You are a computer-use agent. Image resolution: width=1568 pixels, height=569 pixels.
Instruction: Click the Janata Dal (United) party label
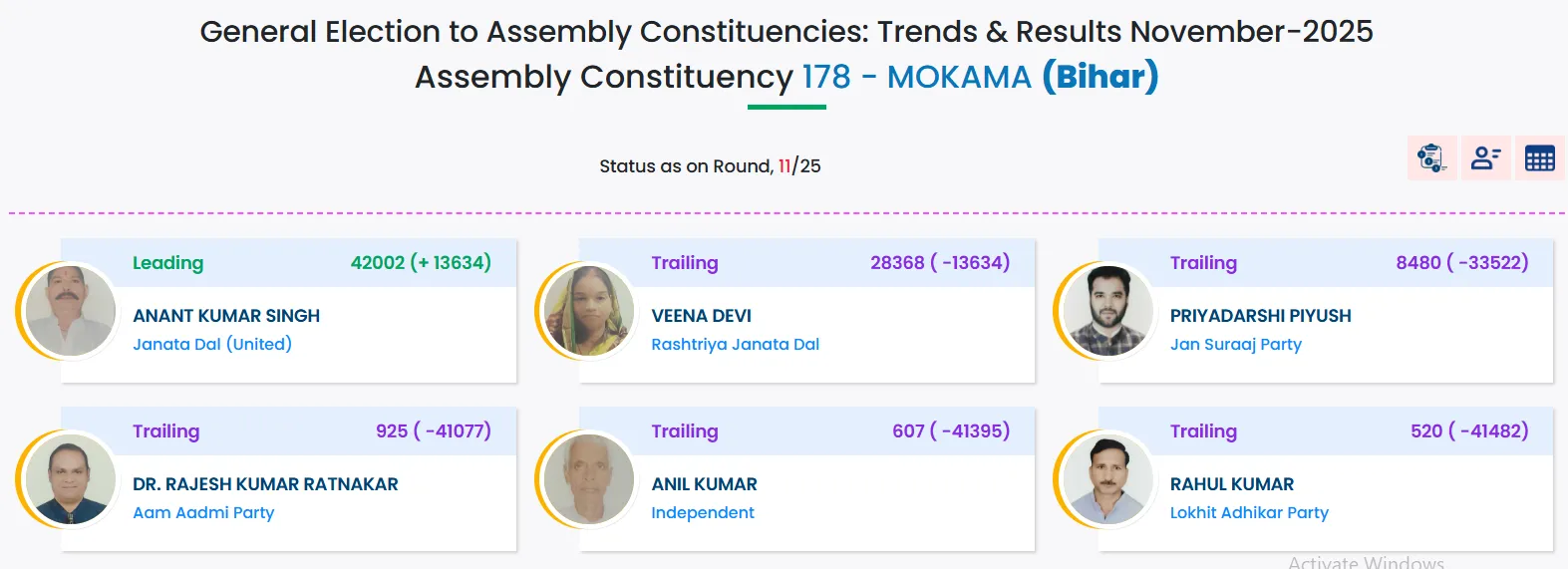click(212, 344)
